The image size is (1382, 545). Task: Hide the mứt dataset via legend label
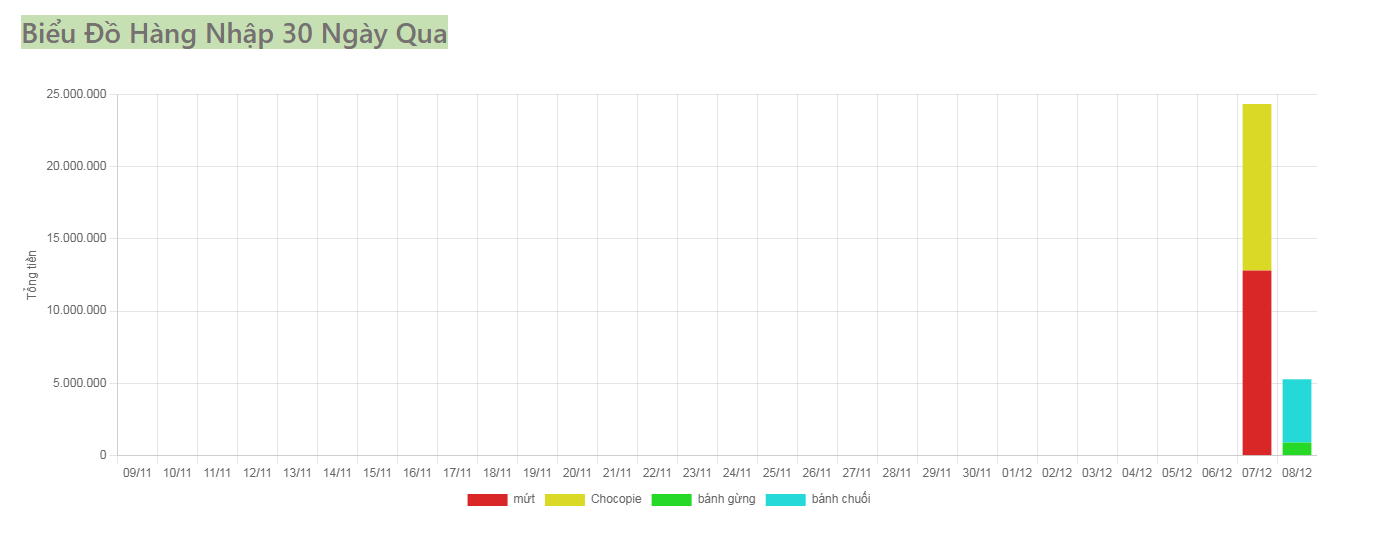pos(524,499)
